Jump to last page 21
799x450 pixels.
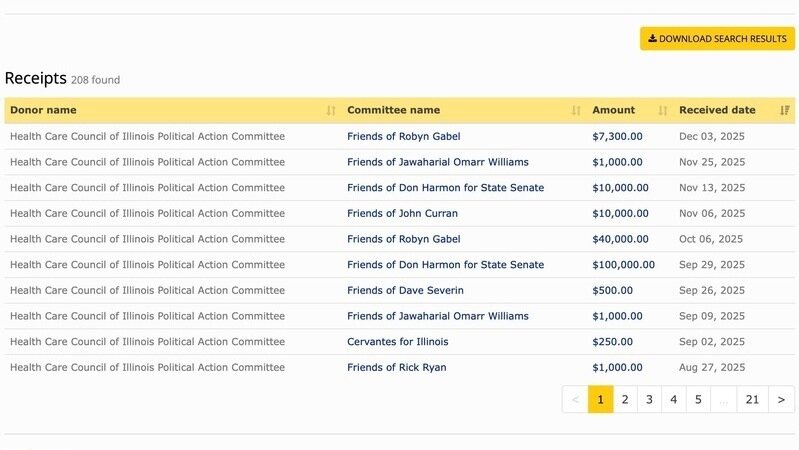coord(752,400)
